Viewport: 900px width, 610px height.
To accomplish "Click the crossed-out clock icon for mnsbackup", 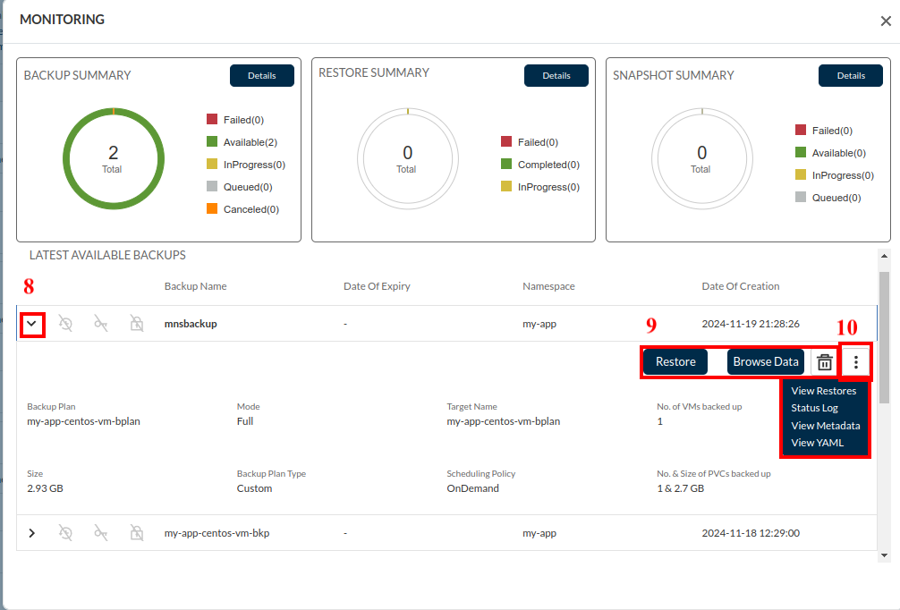I will 66,324.
